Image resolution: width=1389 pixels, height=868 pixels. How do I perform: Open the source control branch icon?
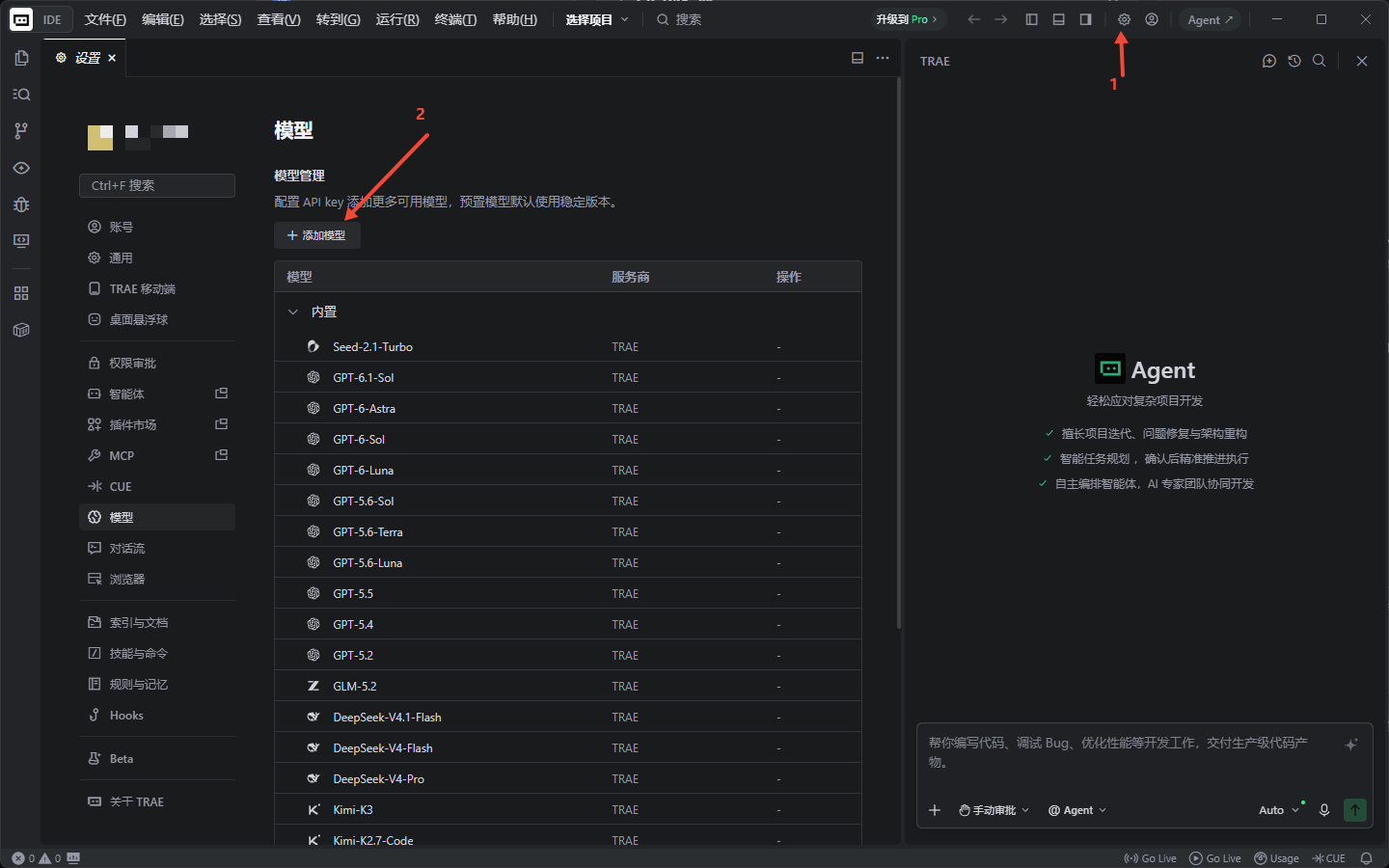(21, 131)
